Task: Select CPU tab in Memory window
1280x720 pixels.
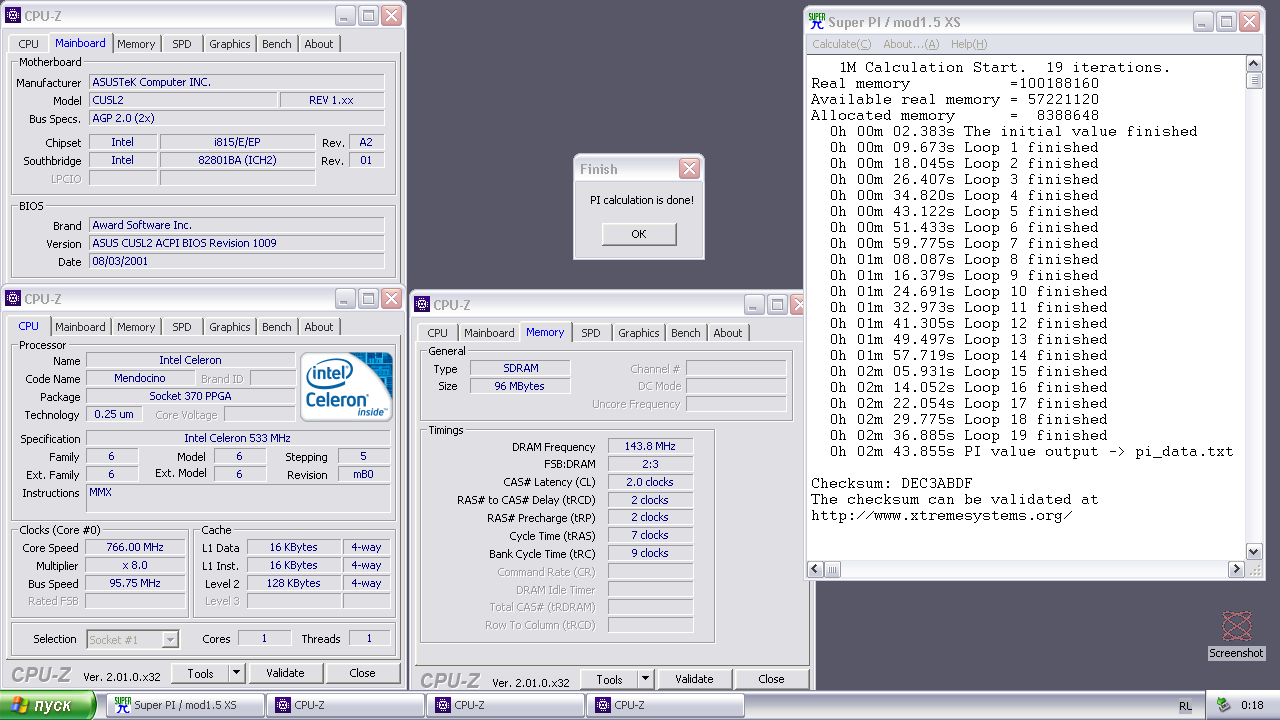Action: pos(437,333)
